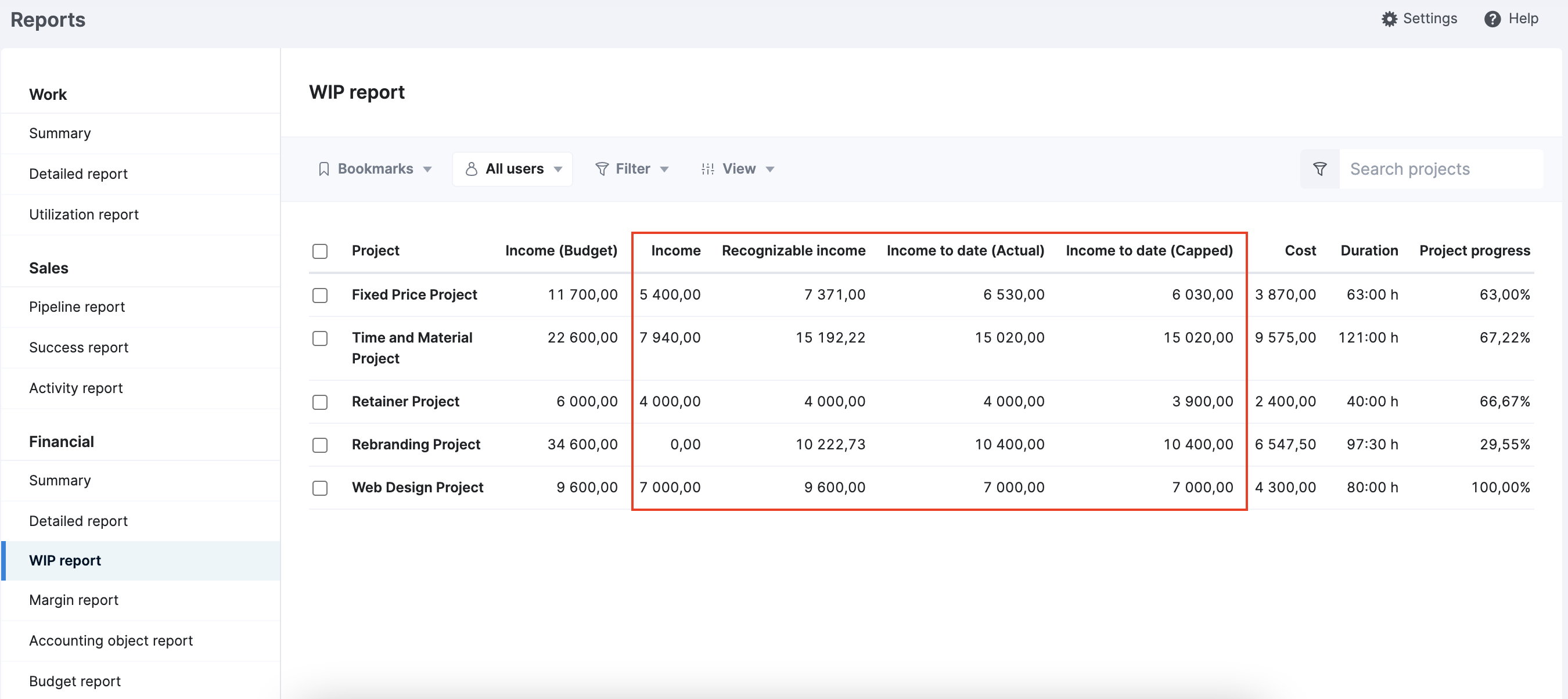Viewport: 1568px width, 699px height.
Task: Click the 63,00% progress value
Action: 1505,295
